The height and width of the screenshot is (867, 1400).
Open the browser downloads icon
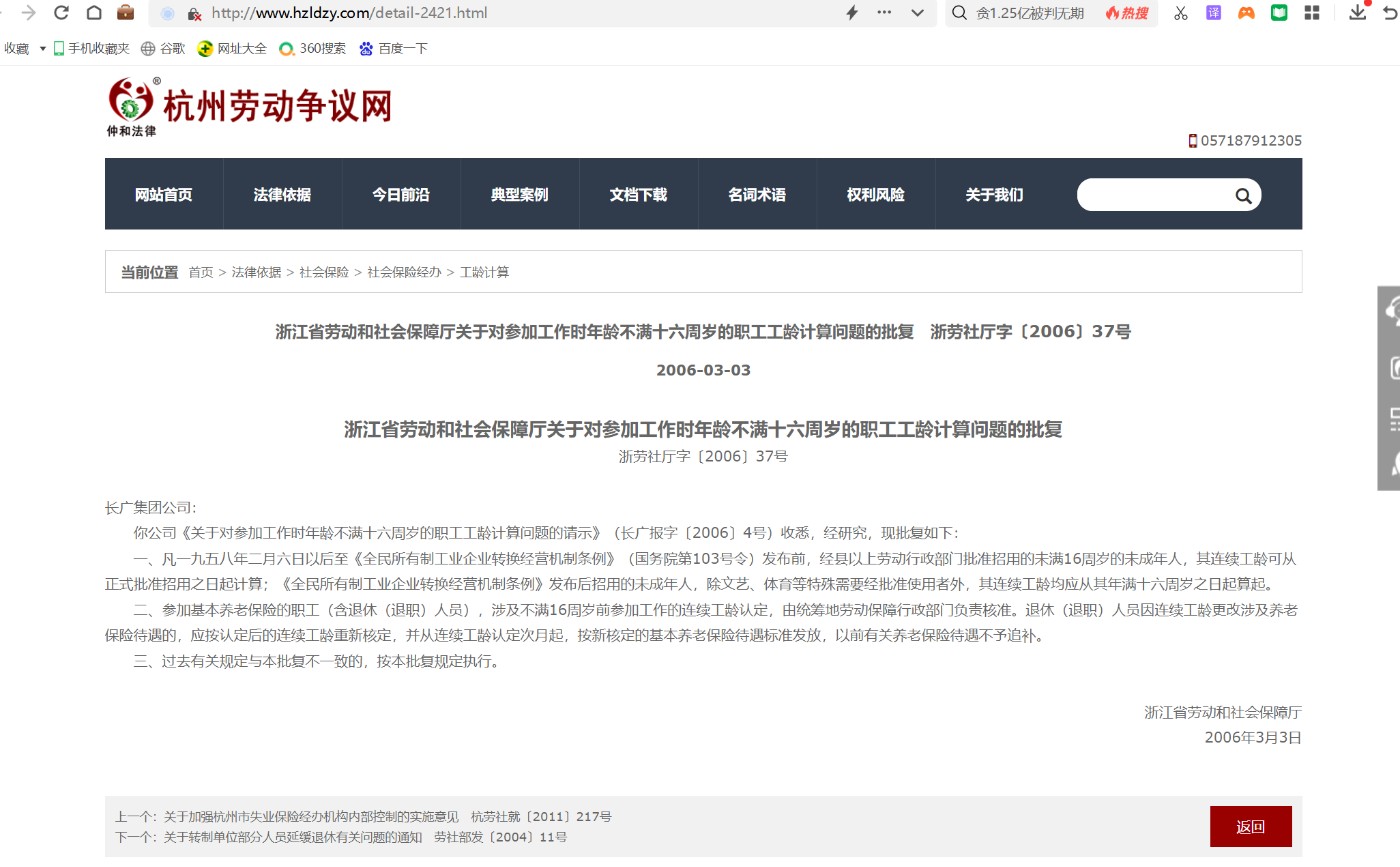coord(1357,13)
